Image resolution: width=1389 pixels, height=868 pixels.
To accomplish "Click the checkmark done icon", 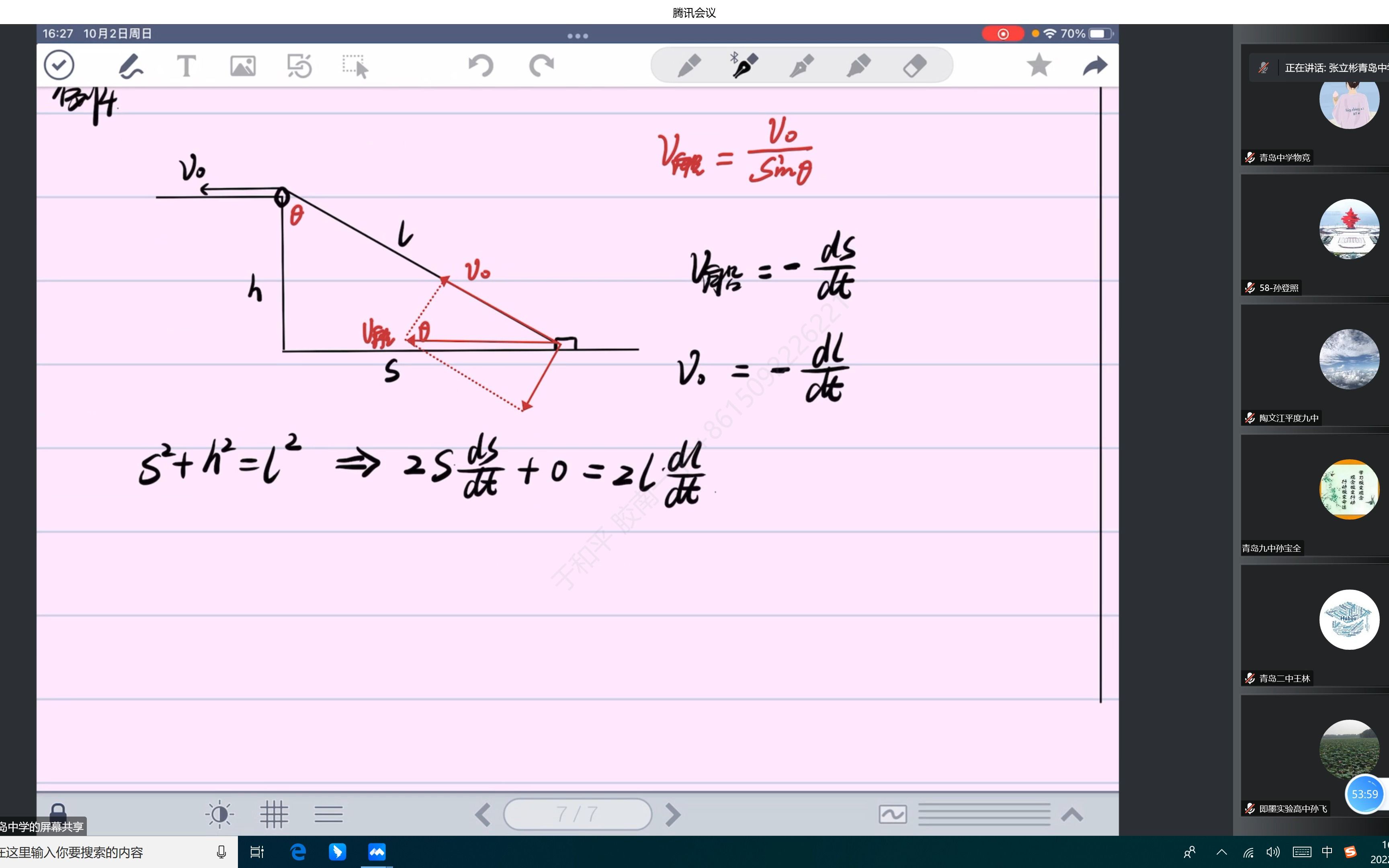I will (59, 65).
